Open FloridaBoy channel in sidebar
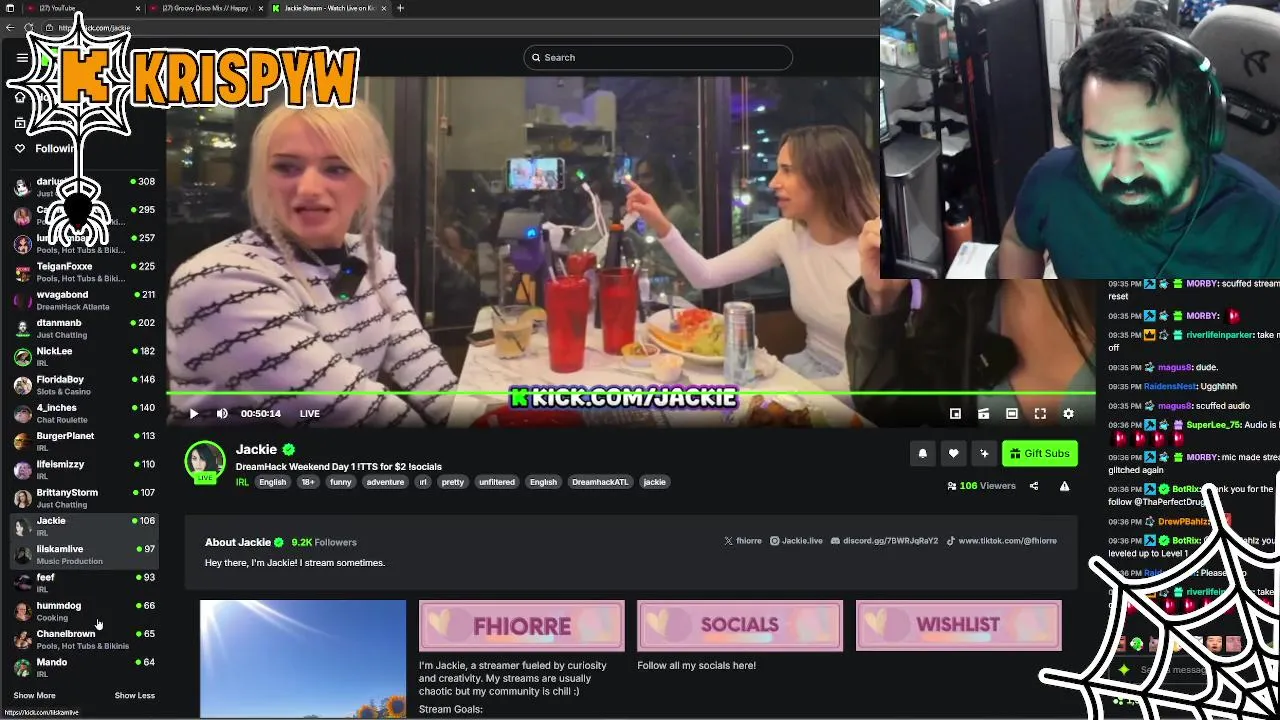Viewport: 1280px width, 720px height. [x=84, y=385]
